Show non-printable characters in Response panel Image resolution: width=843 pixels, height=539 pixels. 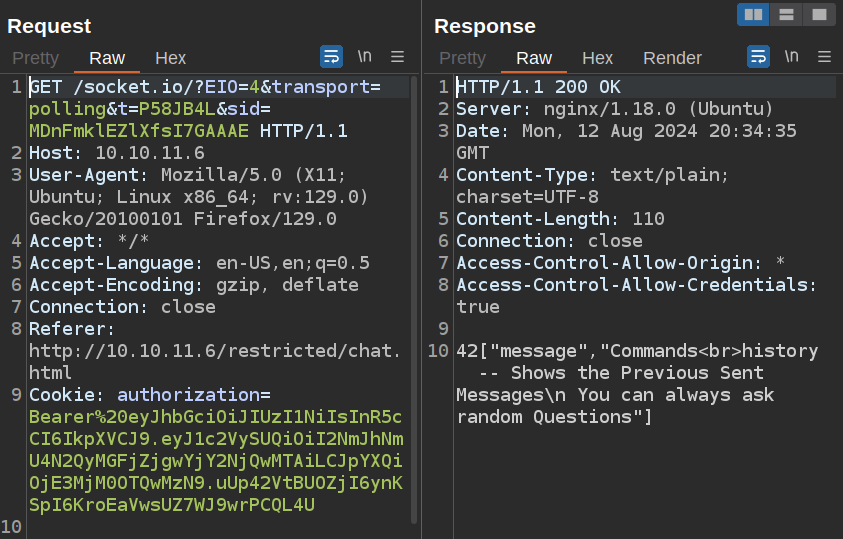[792, 56]
